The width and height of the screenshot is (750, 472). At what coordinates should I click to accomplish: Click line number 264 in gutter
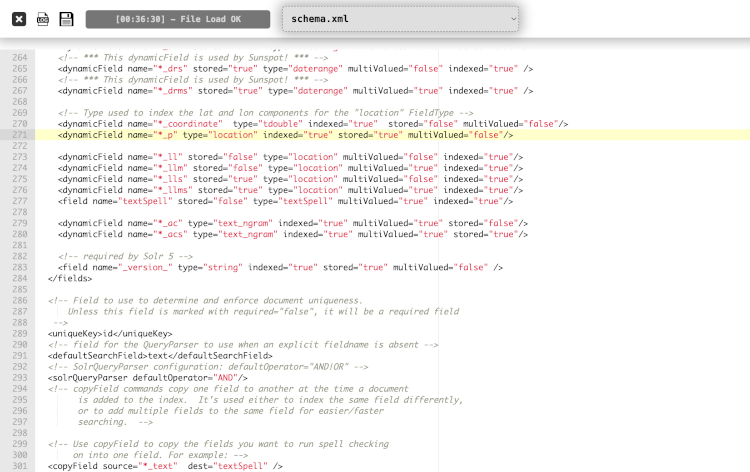tap(20, 57)
